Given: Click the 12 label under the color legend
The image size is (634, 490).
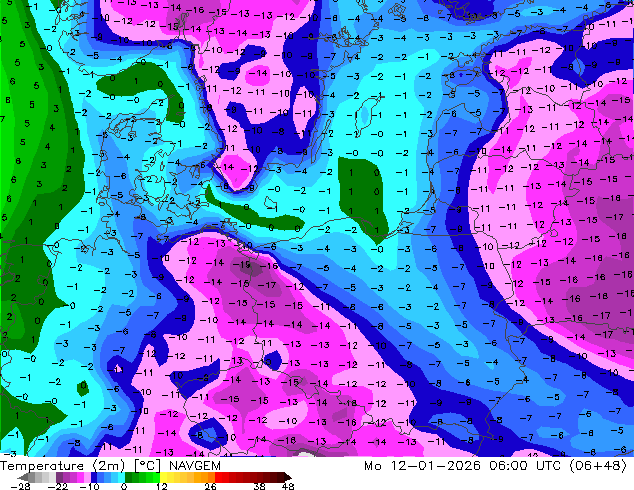Looking at the screenshot, I should 162,486.
